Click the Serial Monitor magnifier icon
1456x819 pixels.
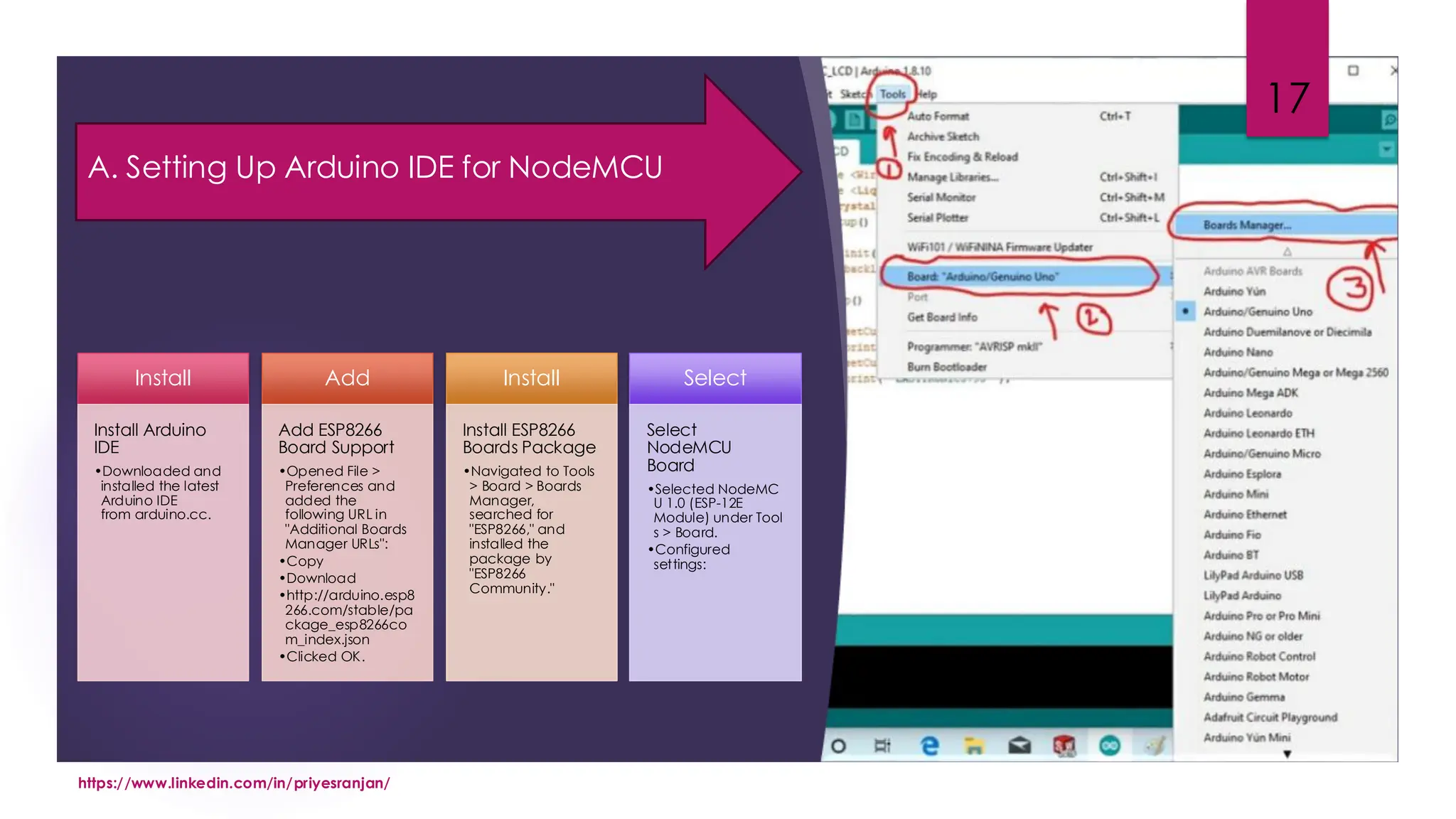(x=1388, y=119)
